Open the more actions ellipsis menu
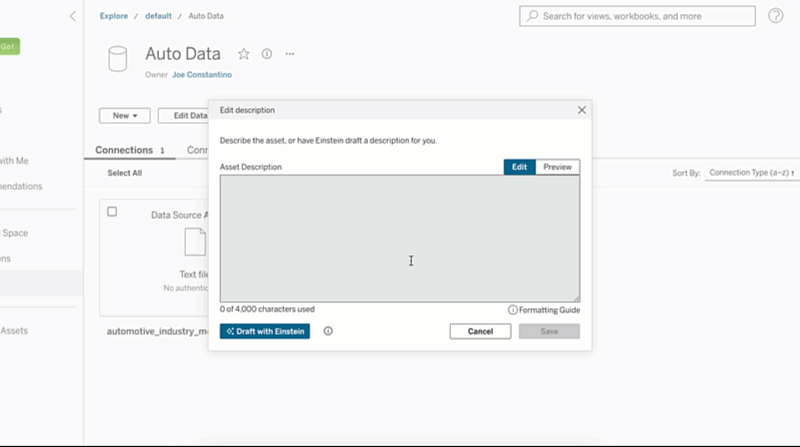 click(x=290, y=54)
